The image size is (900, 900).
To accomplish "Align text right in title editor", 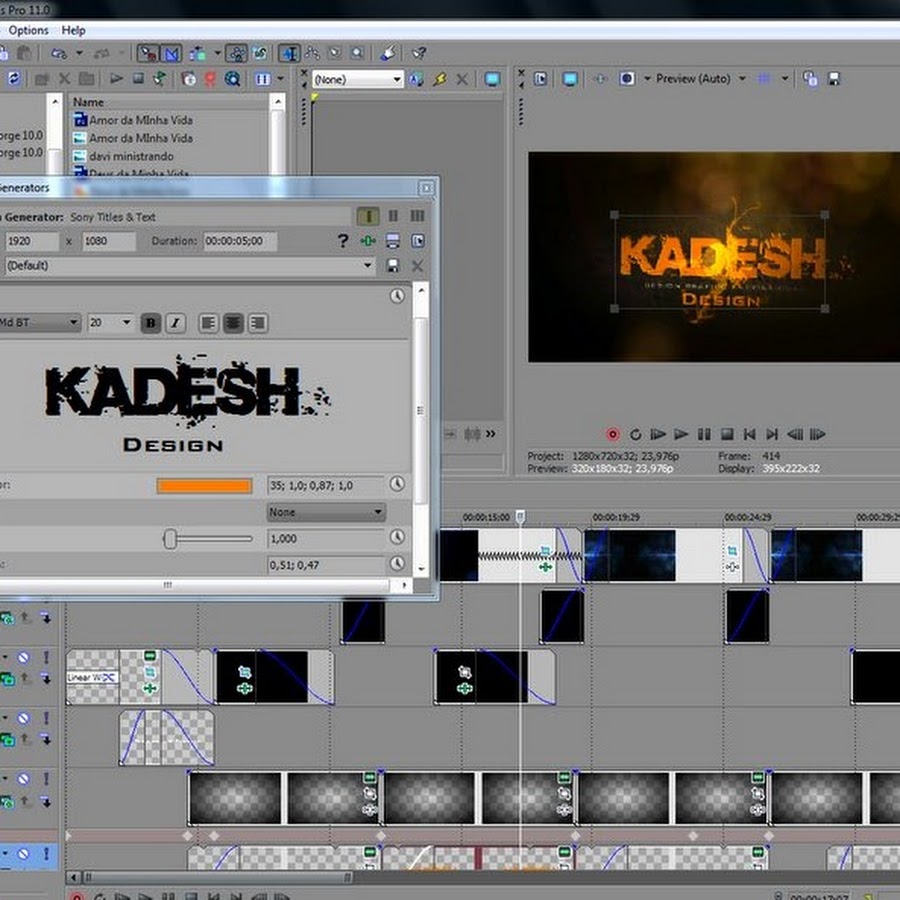I will tap(258, 323).
